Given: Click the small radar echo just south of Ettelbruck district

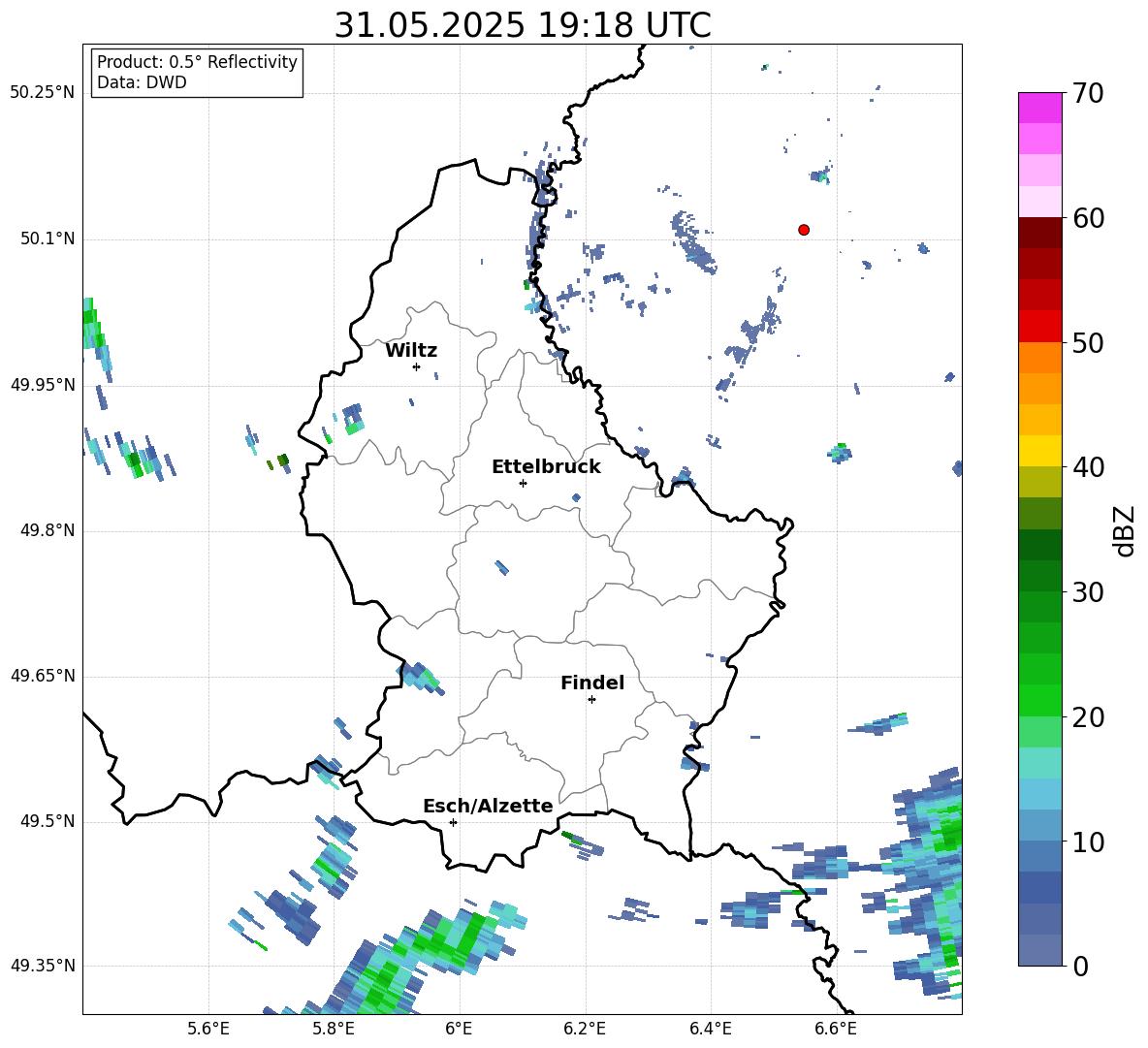Looking at the screenshot, I should [x=501, y=567].
